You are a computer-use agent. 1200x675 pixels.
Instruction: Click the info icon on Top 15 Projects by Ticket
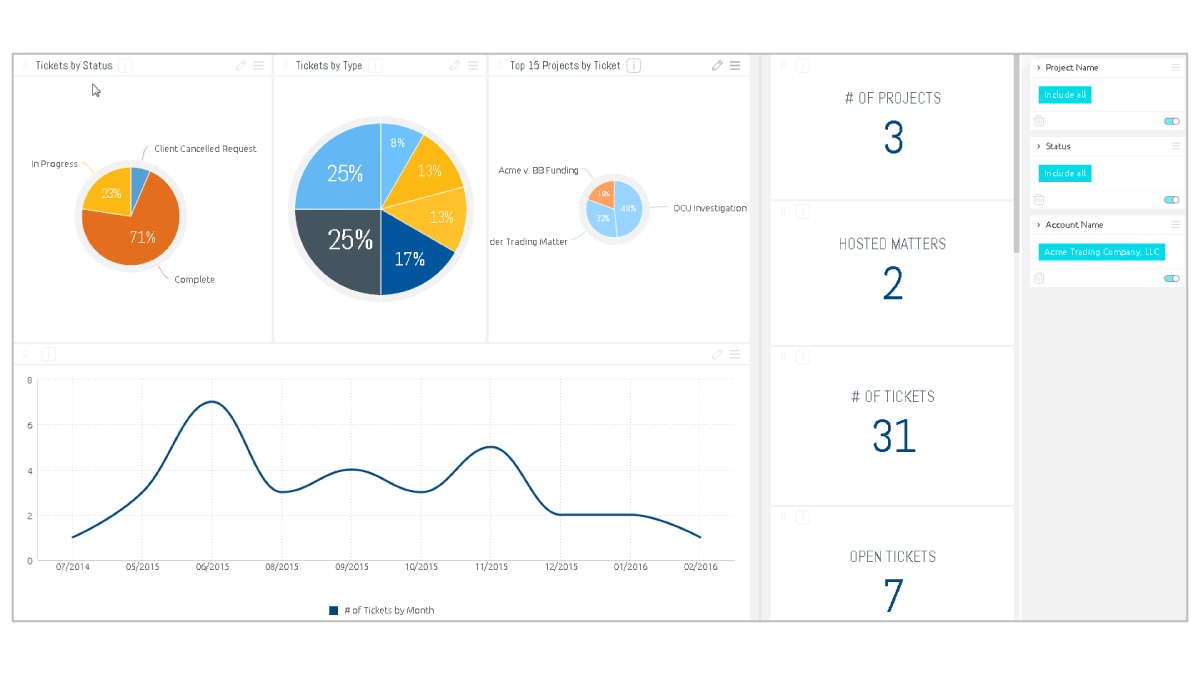click(633, 65)
